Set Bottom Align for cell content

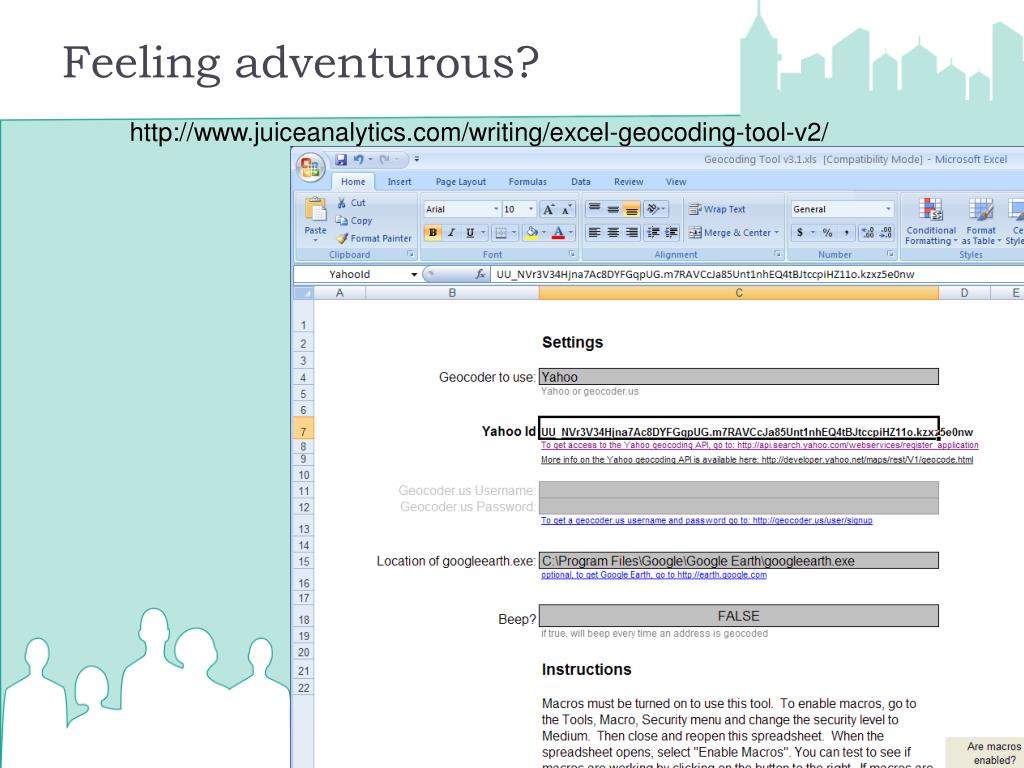point(632,209)
